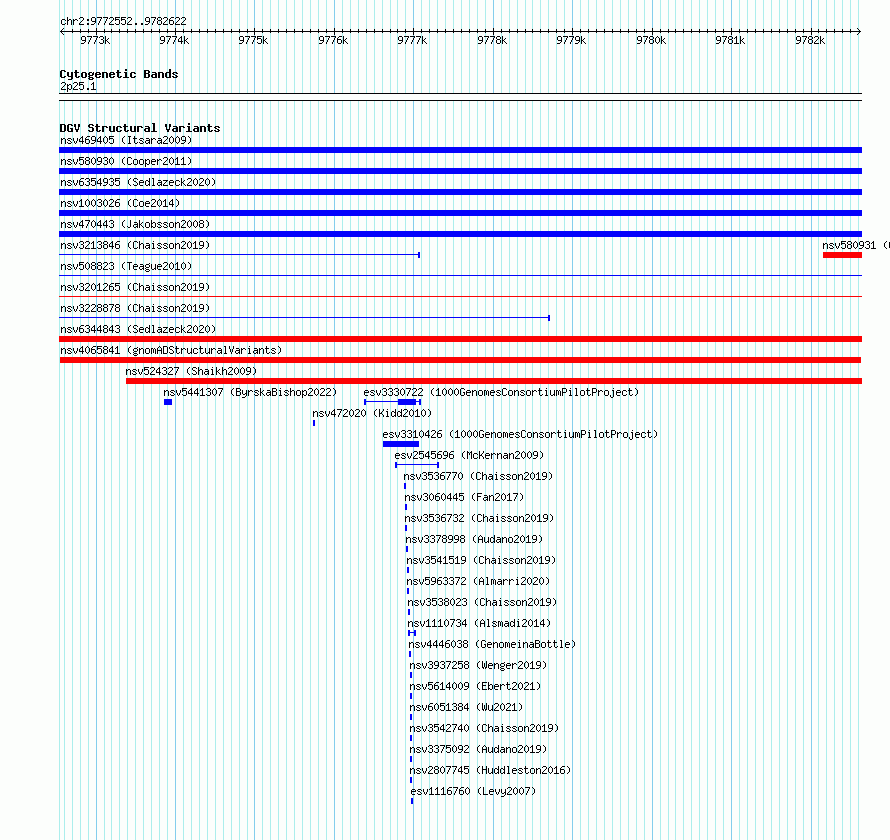Click nsv3201265 (Chaisson2019) label
Image resolution: width=890 pixels, height=840 pixels.
click(x=135, y=287)
